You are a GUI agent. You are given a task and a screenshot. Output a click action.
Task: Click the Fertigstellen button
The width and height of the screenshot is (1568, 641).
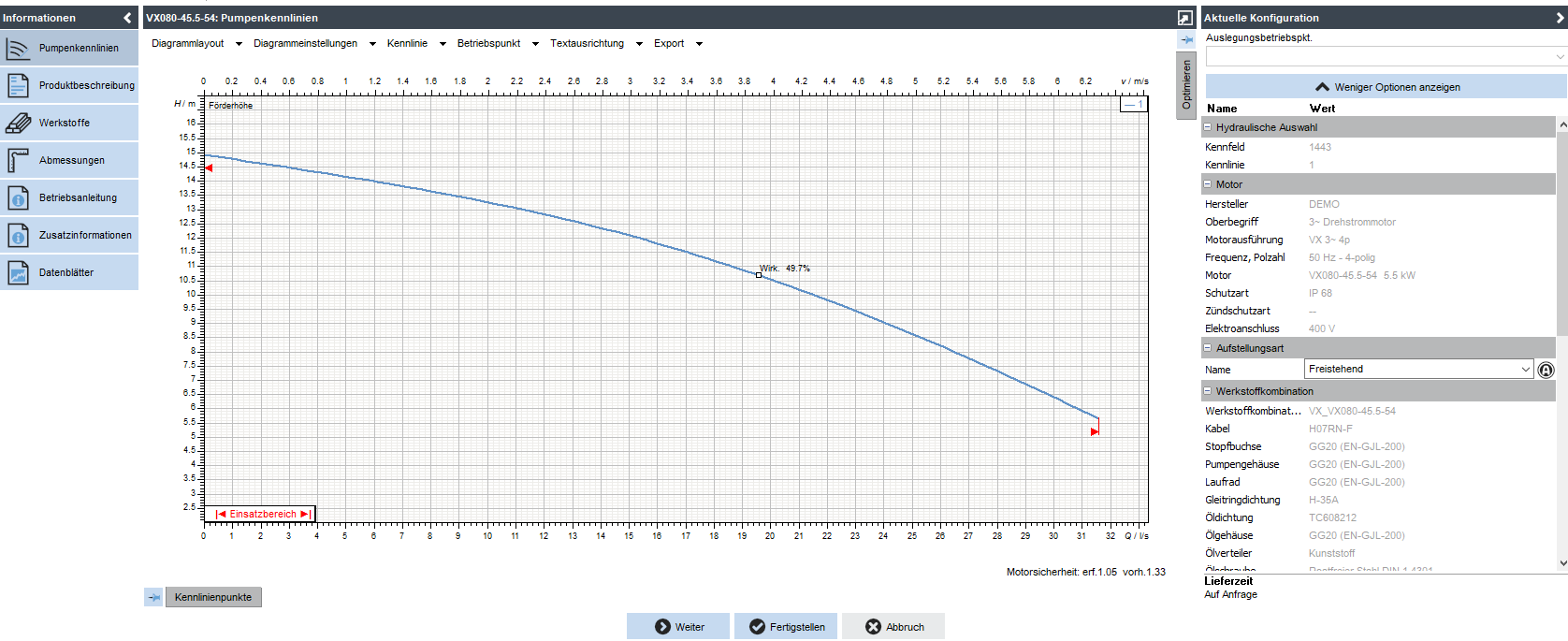786,627
